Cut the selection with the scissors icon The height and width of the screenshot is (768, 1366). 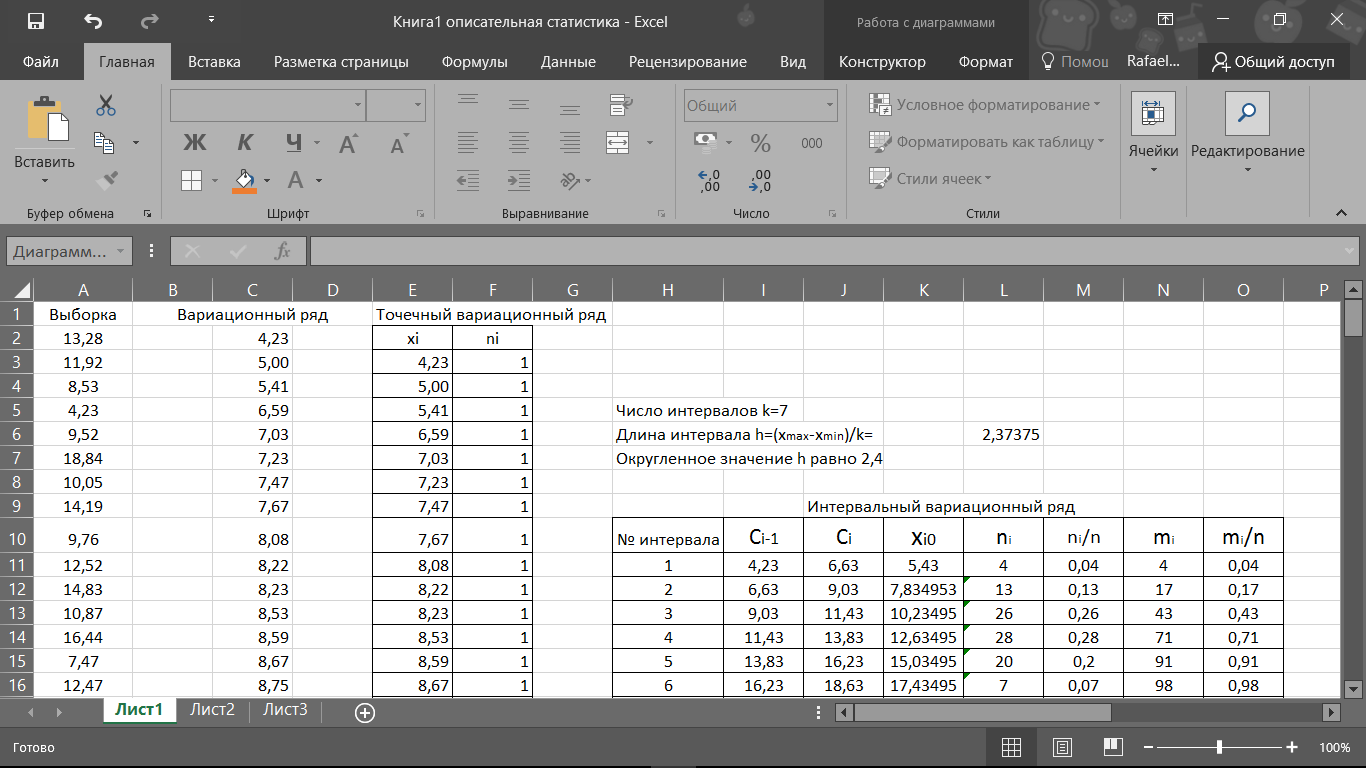click(106, 105)
